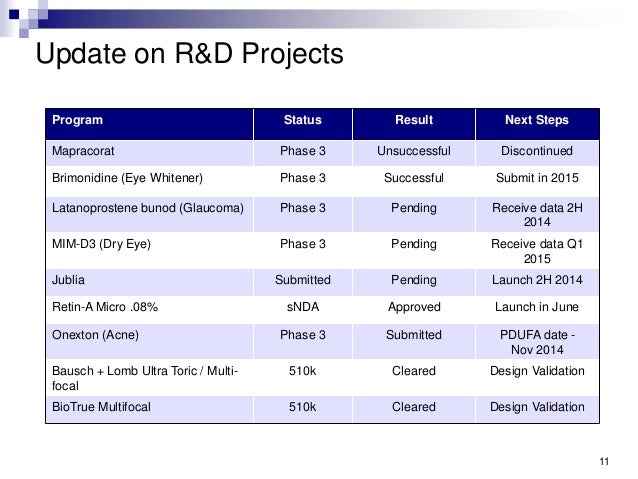This screenshot has height=479, width=638.
Task: Click 'Pending' result in Jublia row
Action: click(x=414, y=280)
